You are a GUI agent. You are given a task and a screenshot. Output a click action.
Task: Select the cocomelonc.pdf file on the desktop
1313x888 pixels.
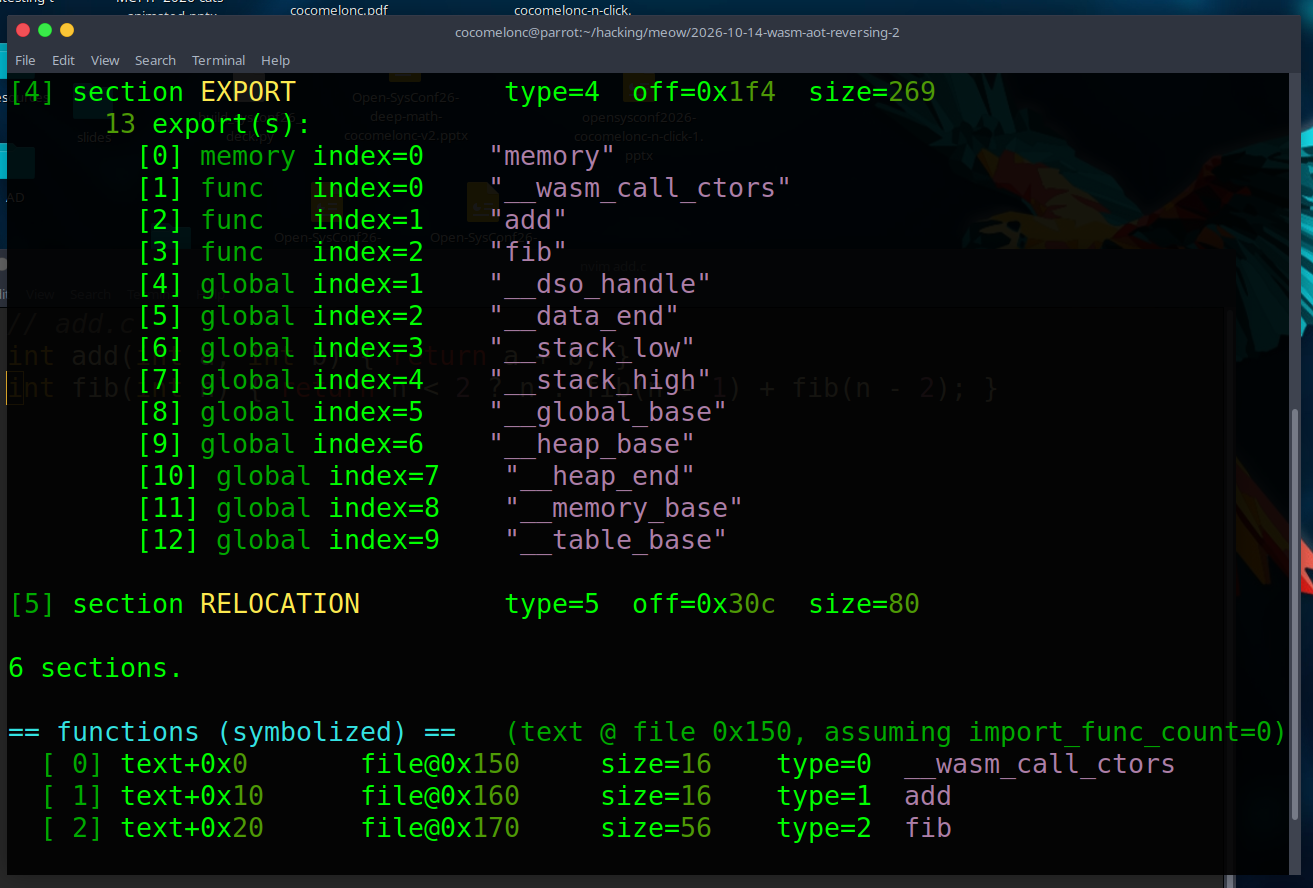(338, 11)
